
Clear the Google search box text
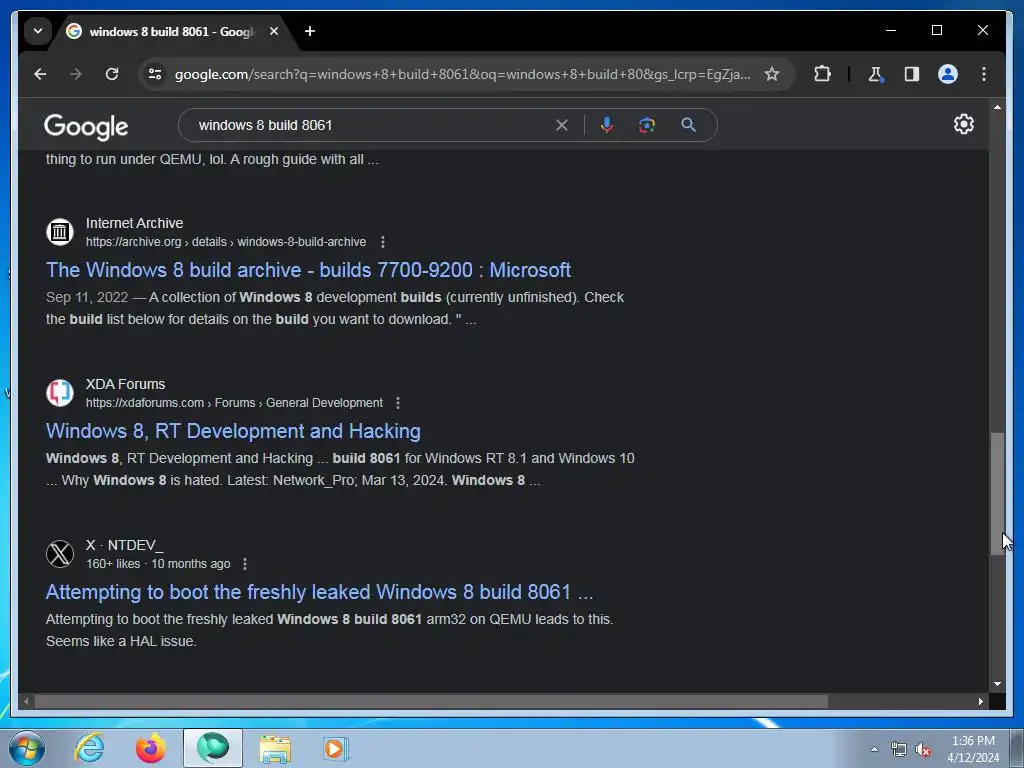coord(562,125)
